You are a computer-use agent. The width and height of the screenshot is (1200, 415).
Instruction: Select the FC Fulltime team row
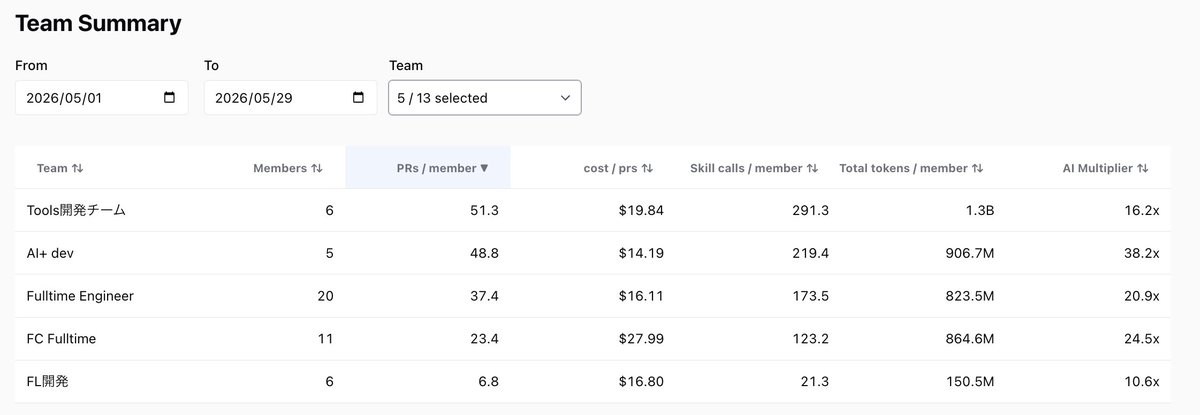point(593,340)
